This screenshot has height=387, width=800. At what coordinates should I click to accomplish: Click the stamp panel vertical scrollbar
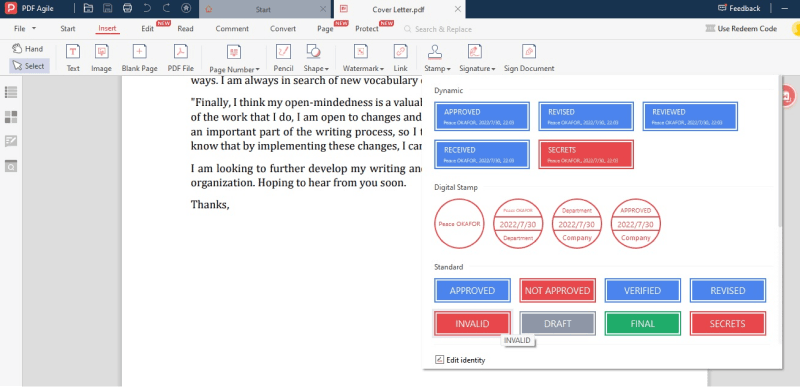[x=779, y=150]
